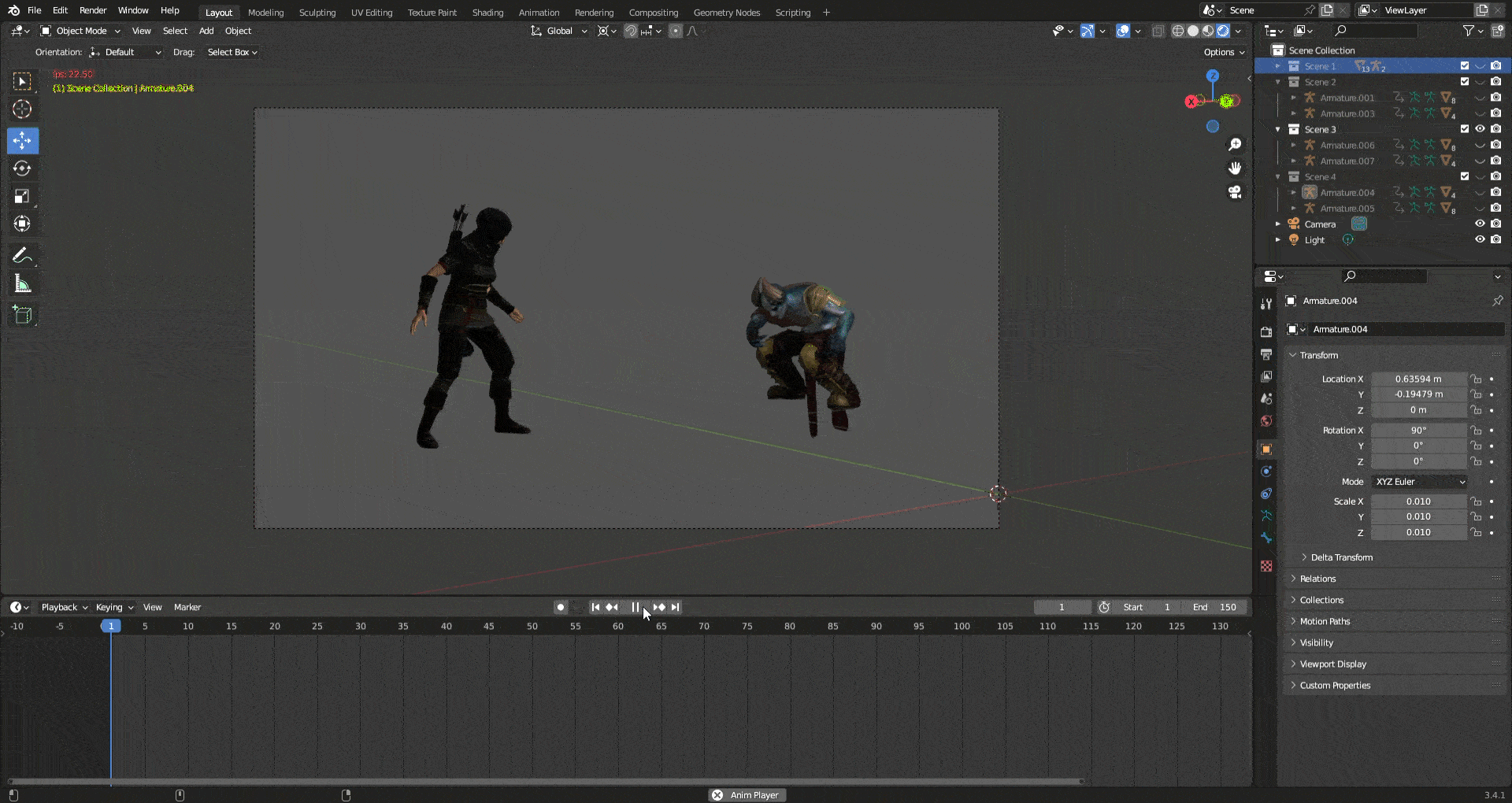Screen dimensions: 1512x803
Task: Open the Global orientation dropdown
Action: [559, 31]
